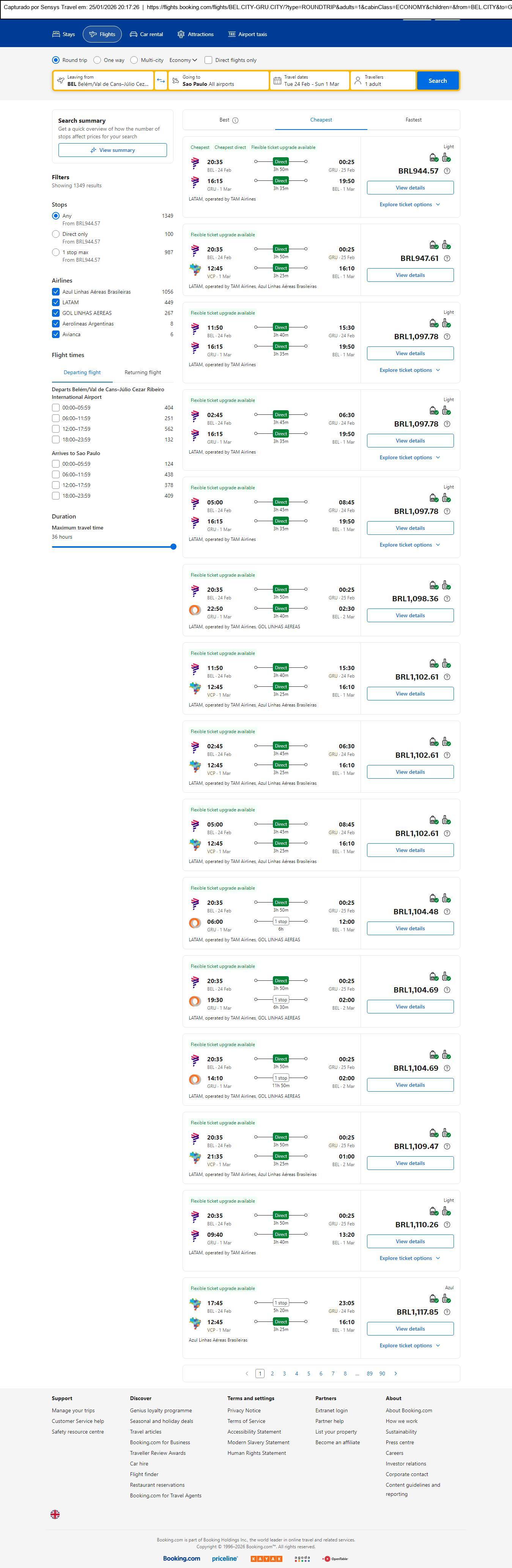The height and width of the screenshot is (1568, 512).
Task: Uncheck the GOL LINHAS AEREAS airline filter
Action: pyautogui.click(x=56, y=313)
